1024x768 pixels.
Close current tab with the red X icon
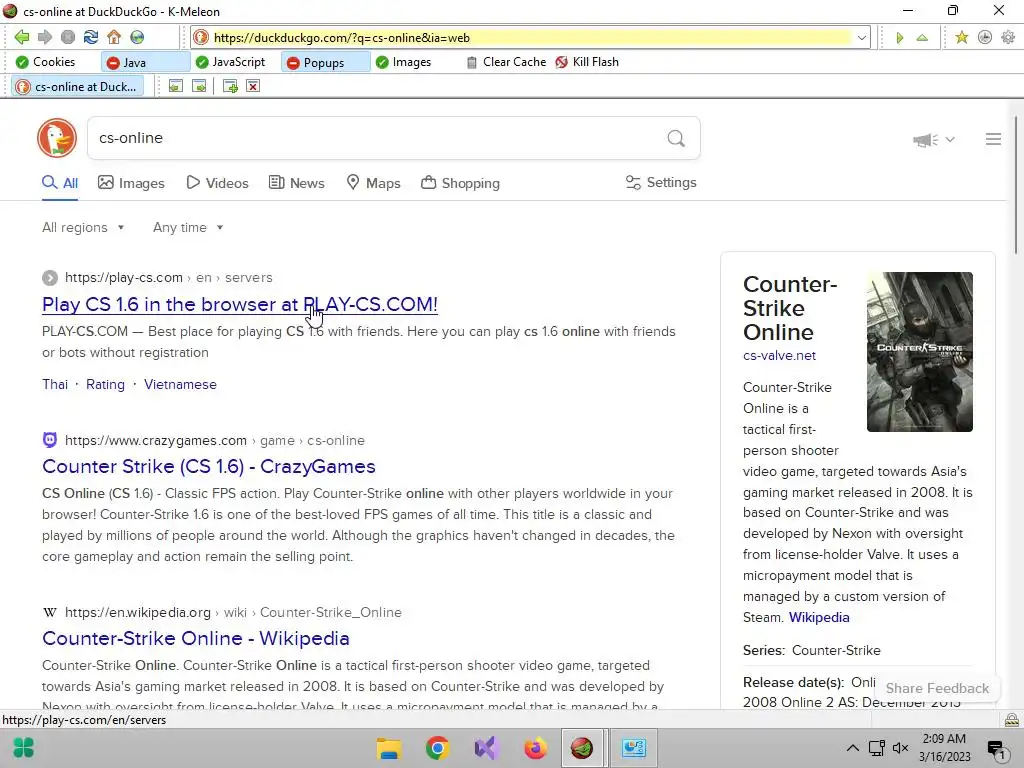click(x=253, y=86)
